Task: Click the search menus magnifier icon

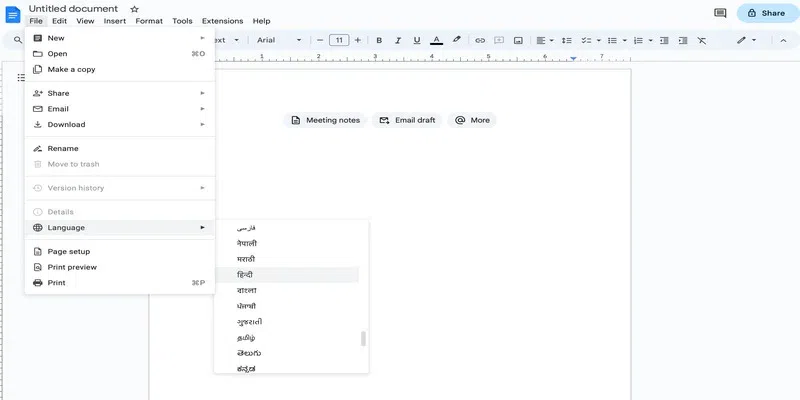Action: click(x=18, y=40)
